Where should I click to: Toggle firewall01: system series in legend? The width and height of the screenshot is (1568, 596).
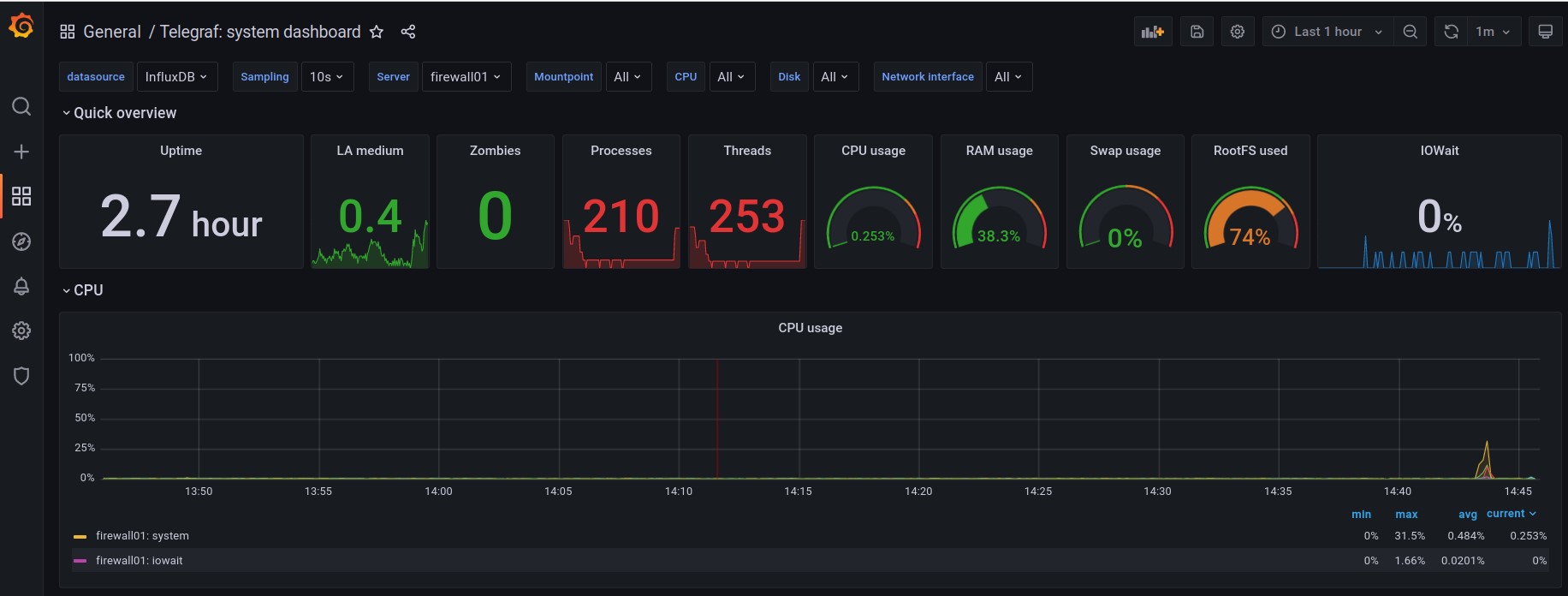tap(142, 536)
